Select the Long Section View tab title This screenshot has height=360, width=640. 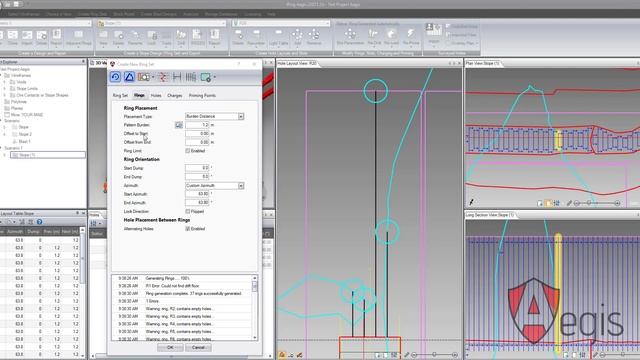pyautogui.click(x=490, y=215)
